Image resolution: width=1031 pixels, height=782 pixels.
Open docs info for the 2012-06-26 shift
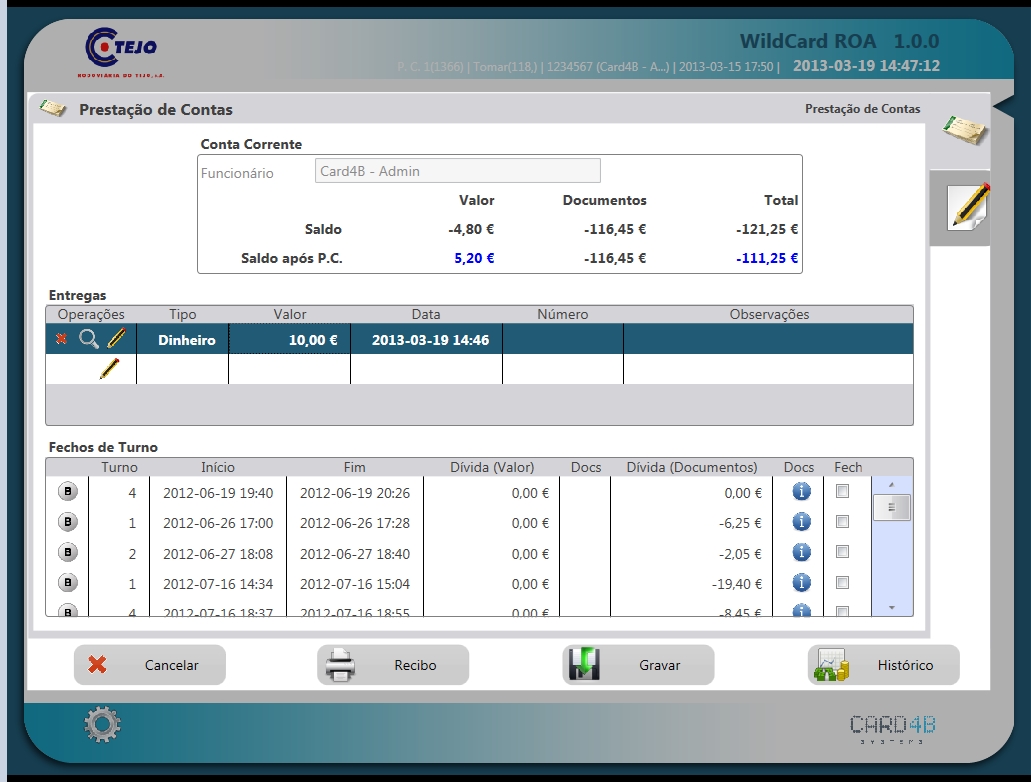coord(800,522)
